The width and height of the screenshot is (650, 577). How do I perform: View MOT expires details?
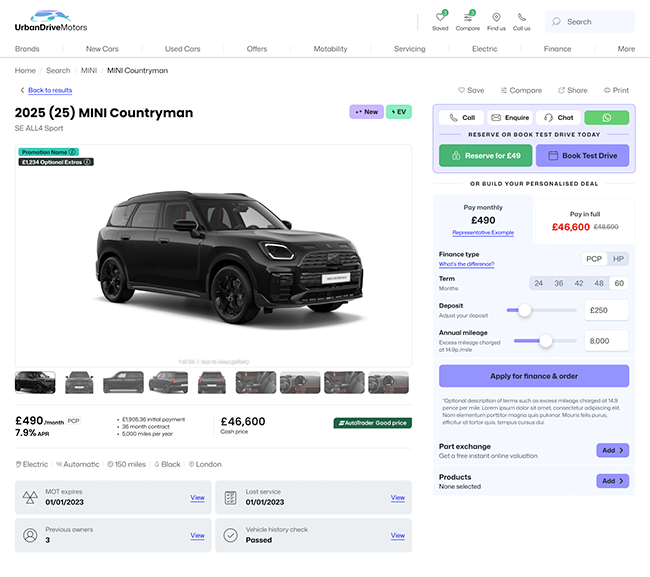(x=197, y=497)
